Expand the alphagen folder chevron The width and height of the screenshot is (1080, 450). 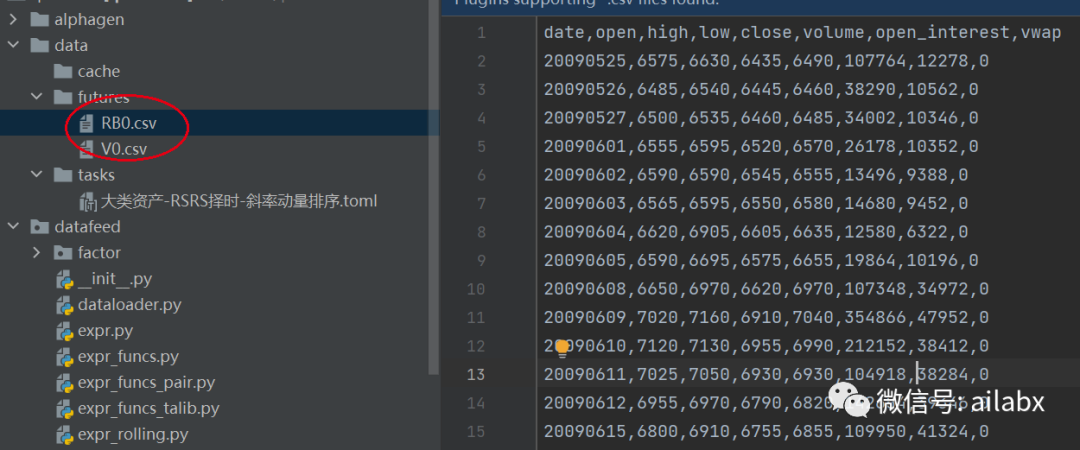12,19
